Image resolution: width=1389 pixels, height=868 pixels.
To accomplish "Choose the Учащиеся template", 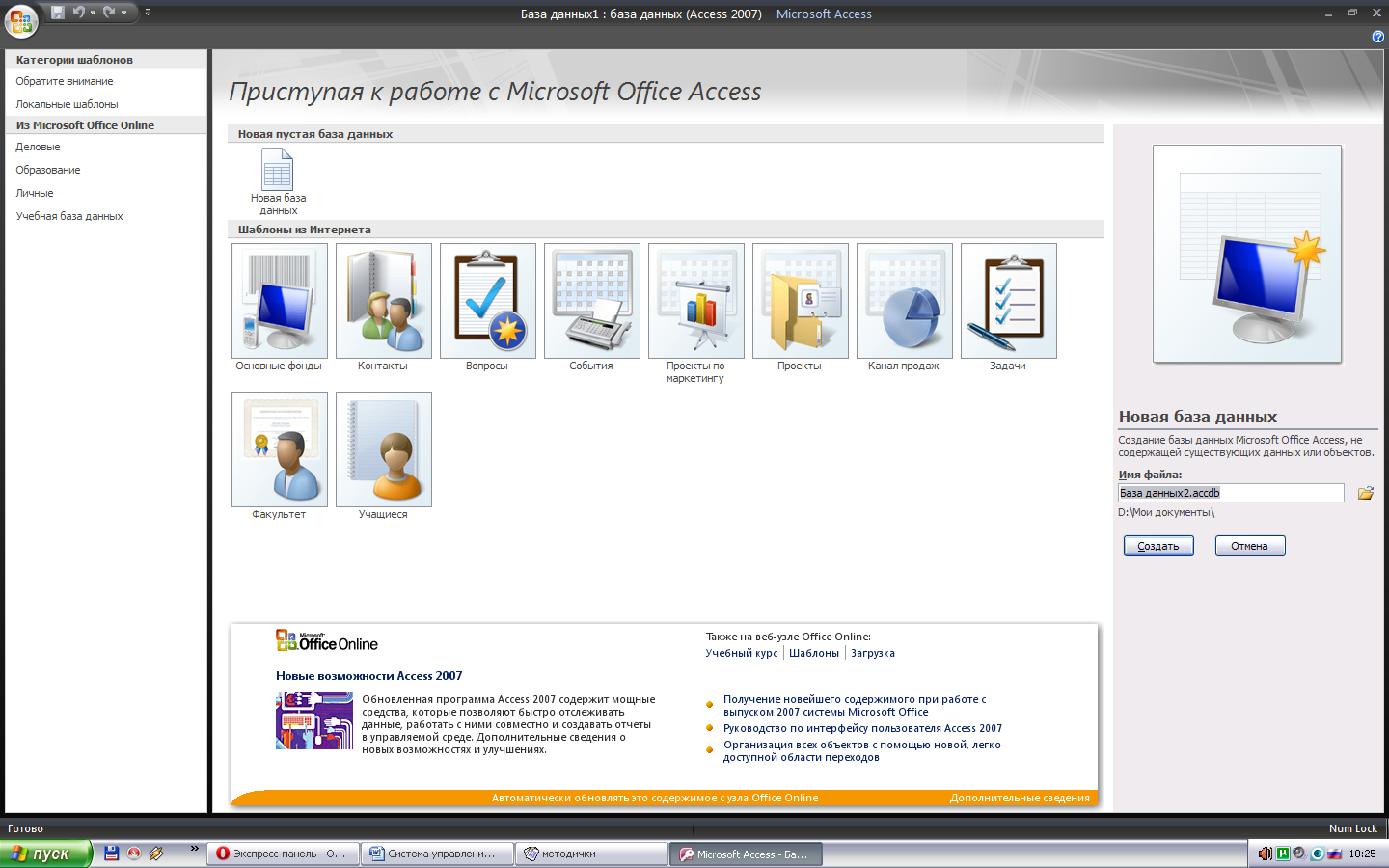I will coord(383,456).
